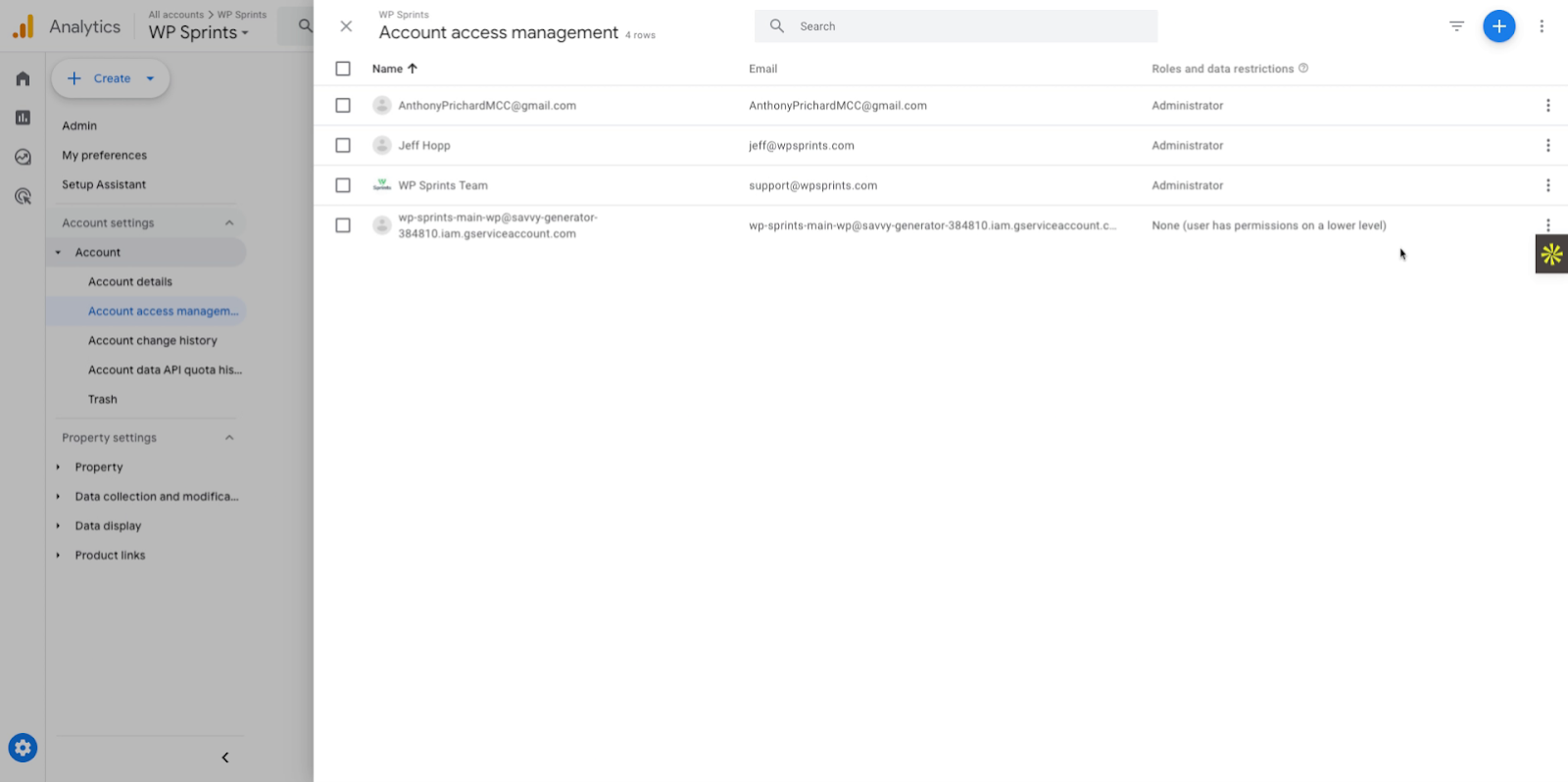This screenshot has height=782, width=1568.
Task: Open the Admin settings gear icon
Action: tap(23, 749)
